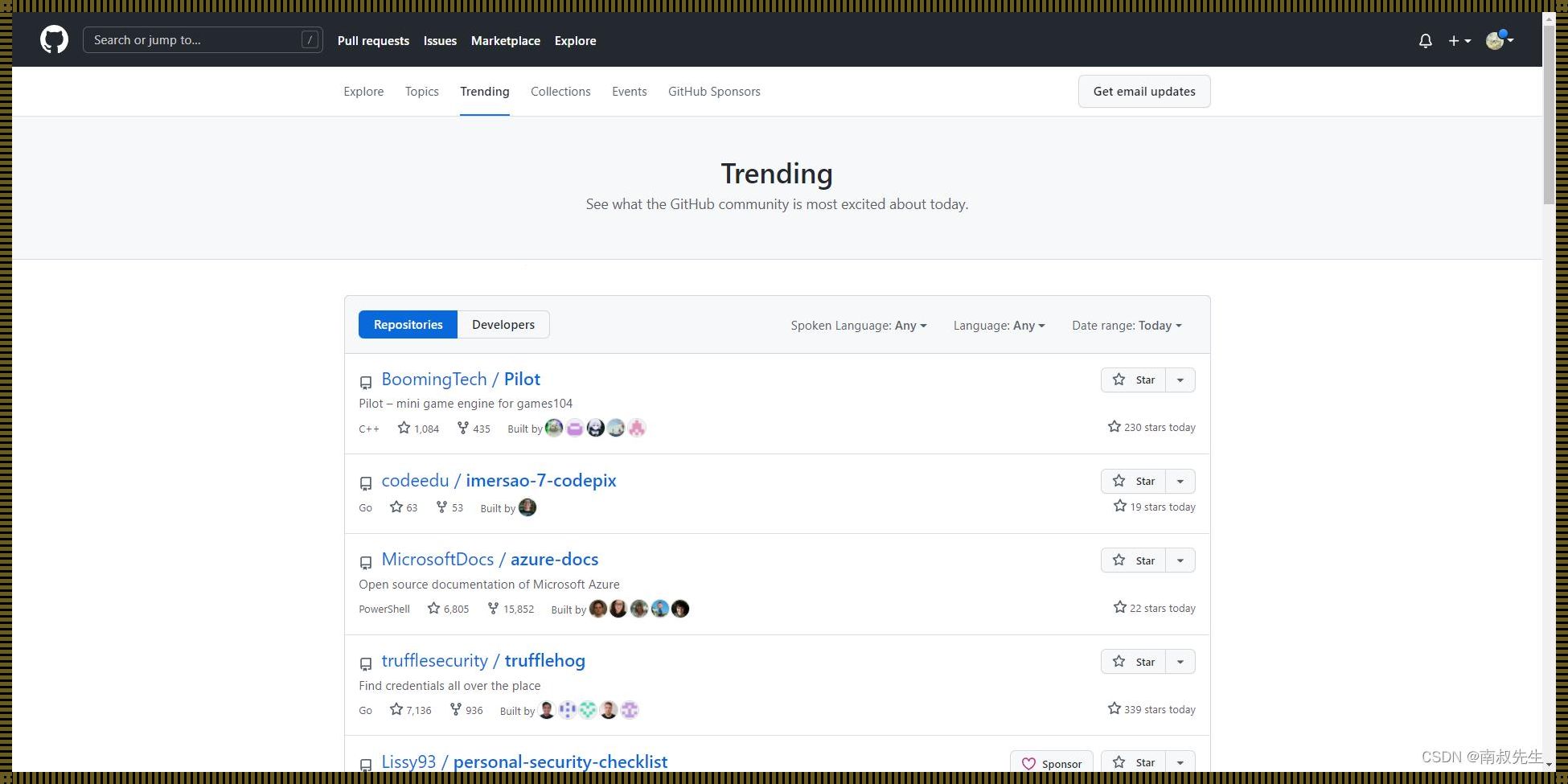1568x784 pixels.
Task: Click the repo icon beside trufflesecurity
Action: [x=366, y=664]
